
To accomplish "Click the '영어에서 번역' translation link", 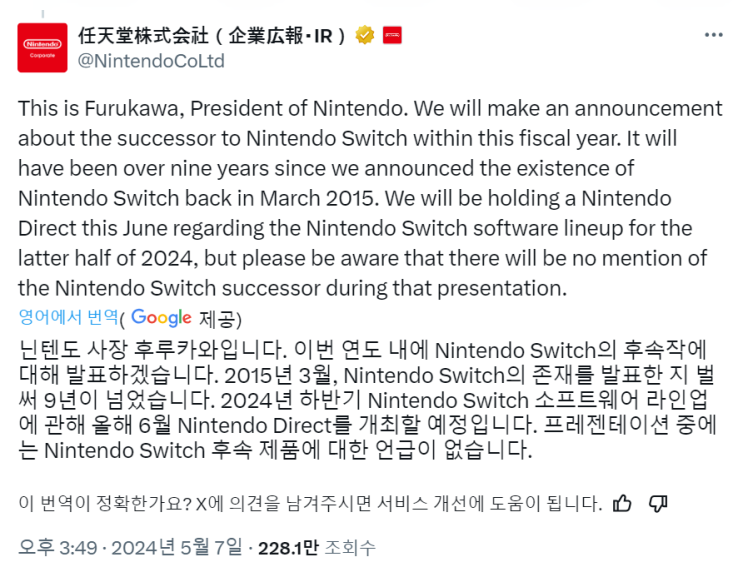I will [68, 318].
